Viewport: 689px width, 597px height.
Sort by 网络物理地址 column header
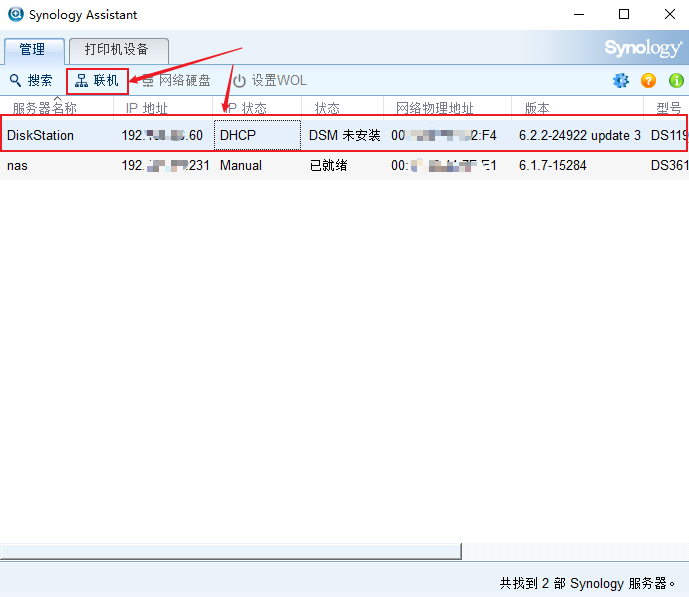point(447,107)
